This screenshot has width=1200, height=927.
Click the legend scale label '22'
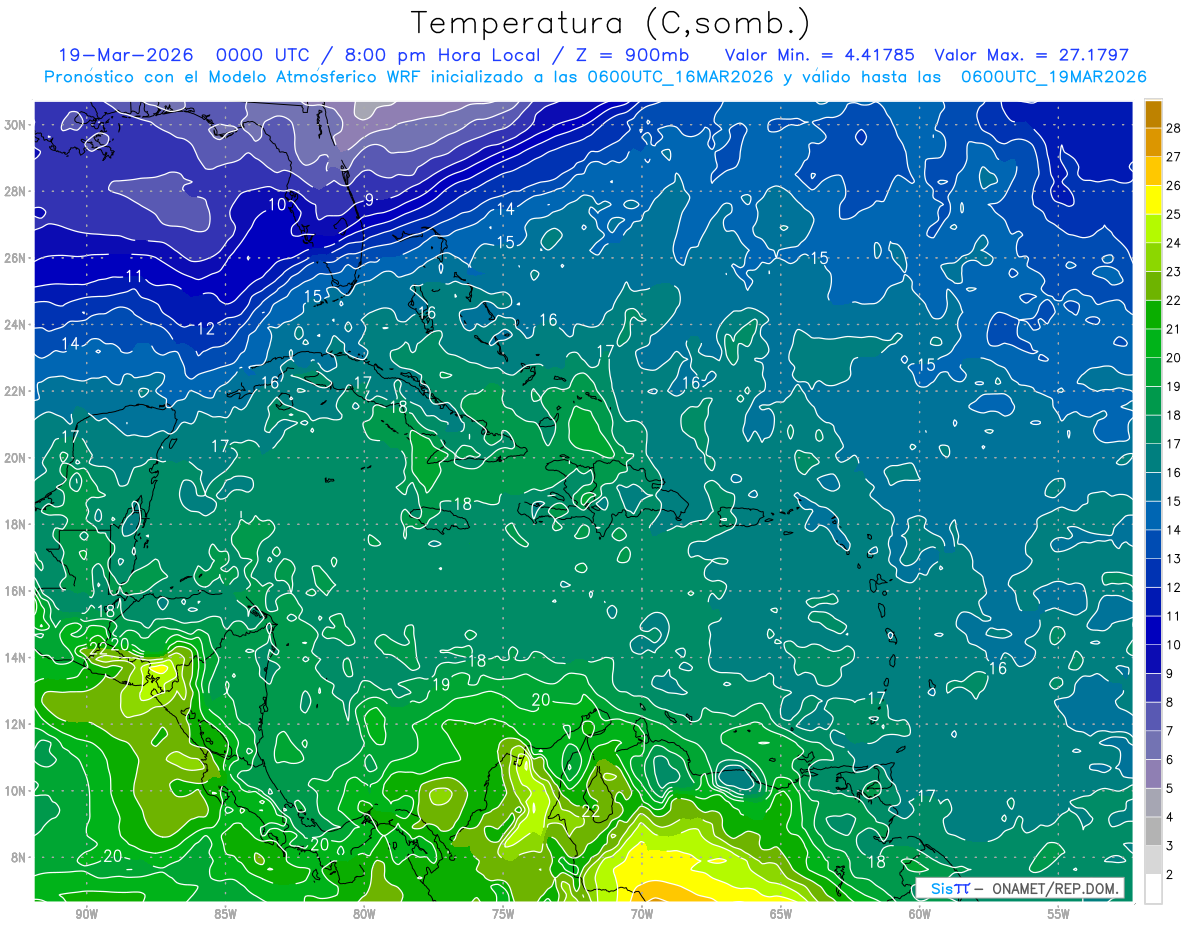coord(1174,300)
